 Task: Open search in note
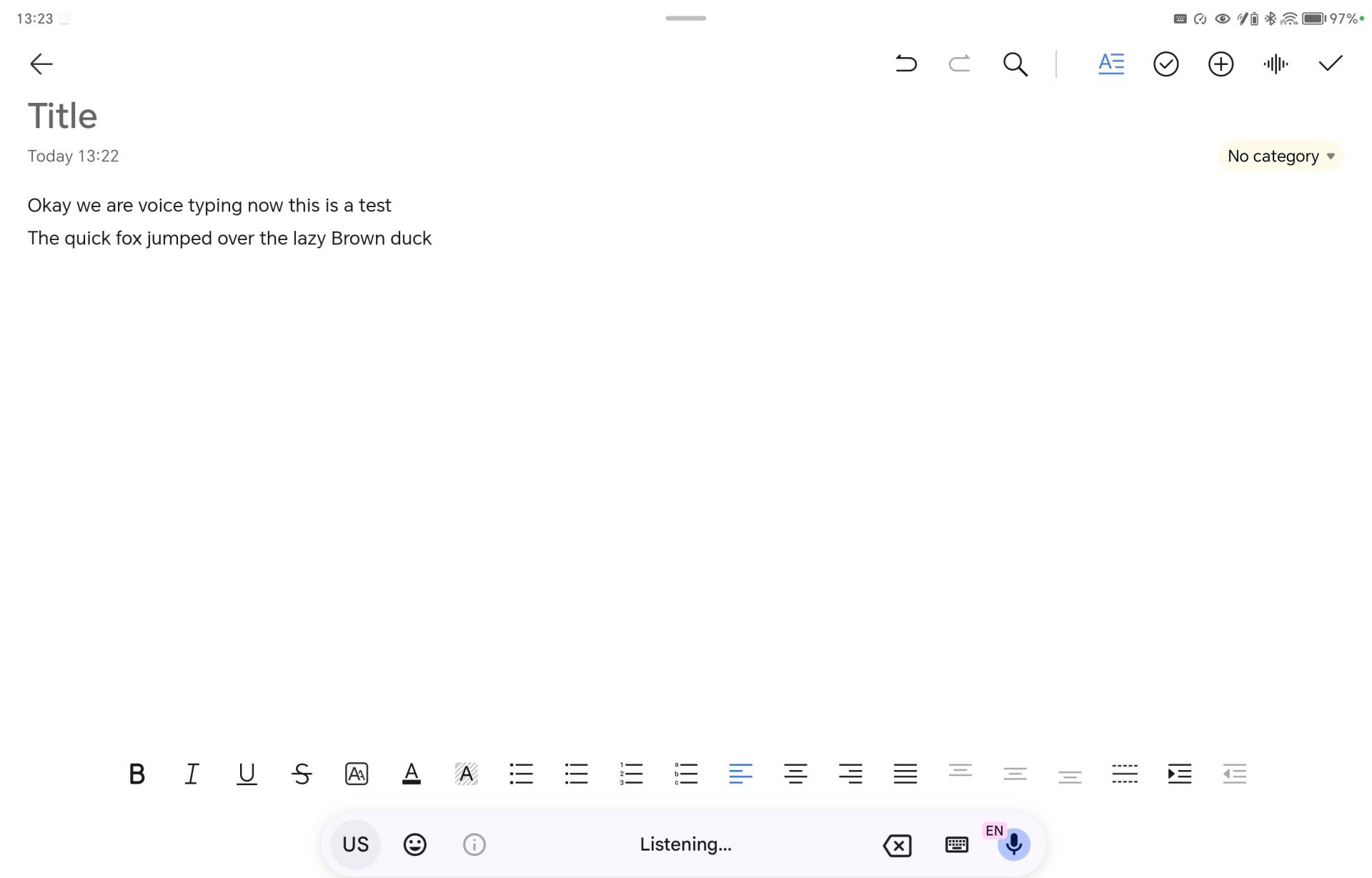[x=1015, y=64]
